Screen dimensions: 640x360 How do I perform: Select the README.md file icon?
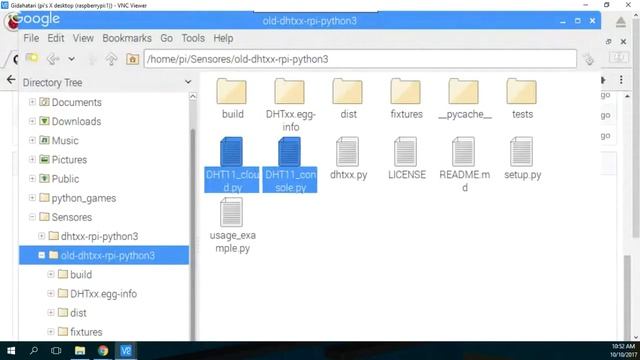pos(463,151)
